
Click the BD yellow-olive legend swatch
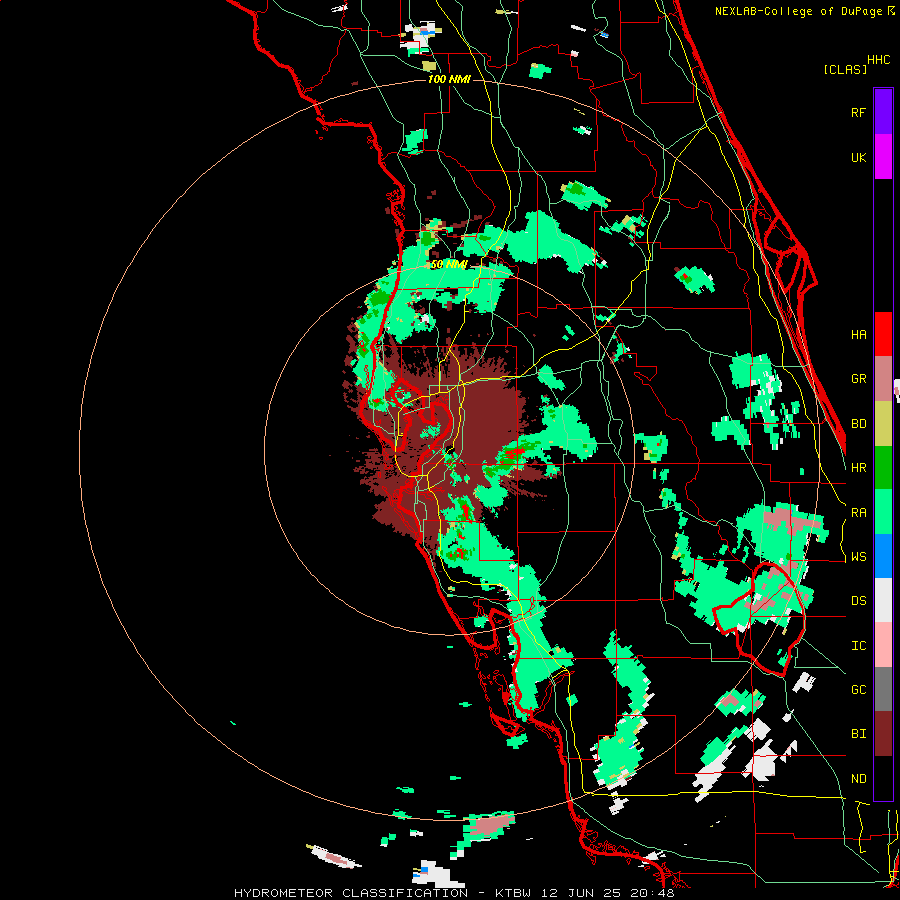(883, 424)
